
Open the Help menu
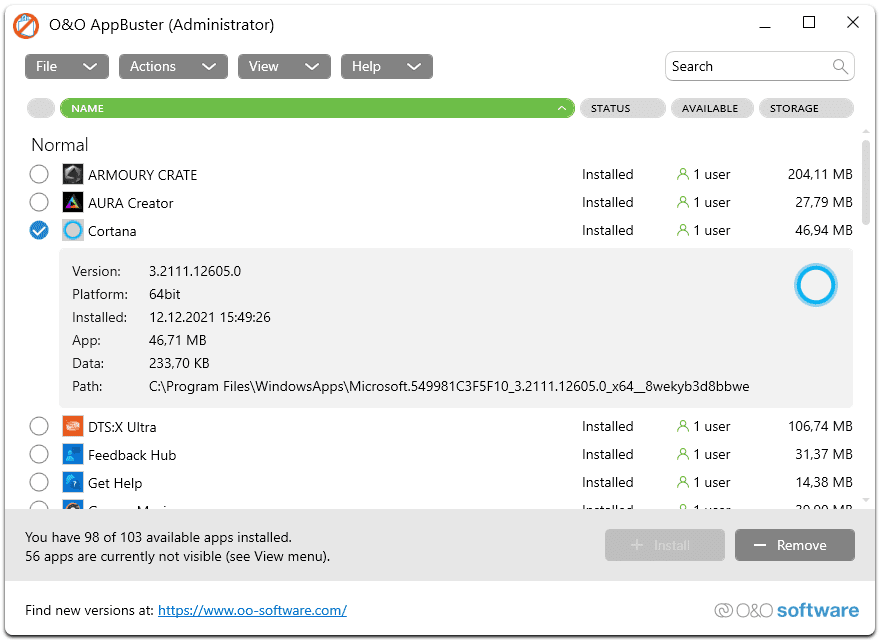(x=386, y=66)
